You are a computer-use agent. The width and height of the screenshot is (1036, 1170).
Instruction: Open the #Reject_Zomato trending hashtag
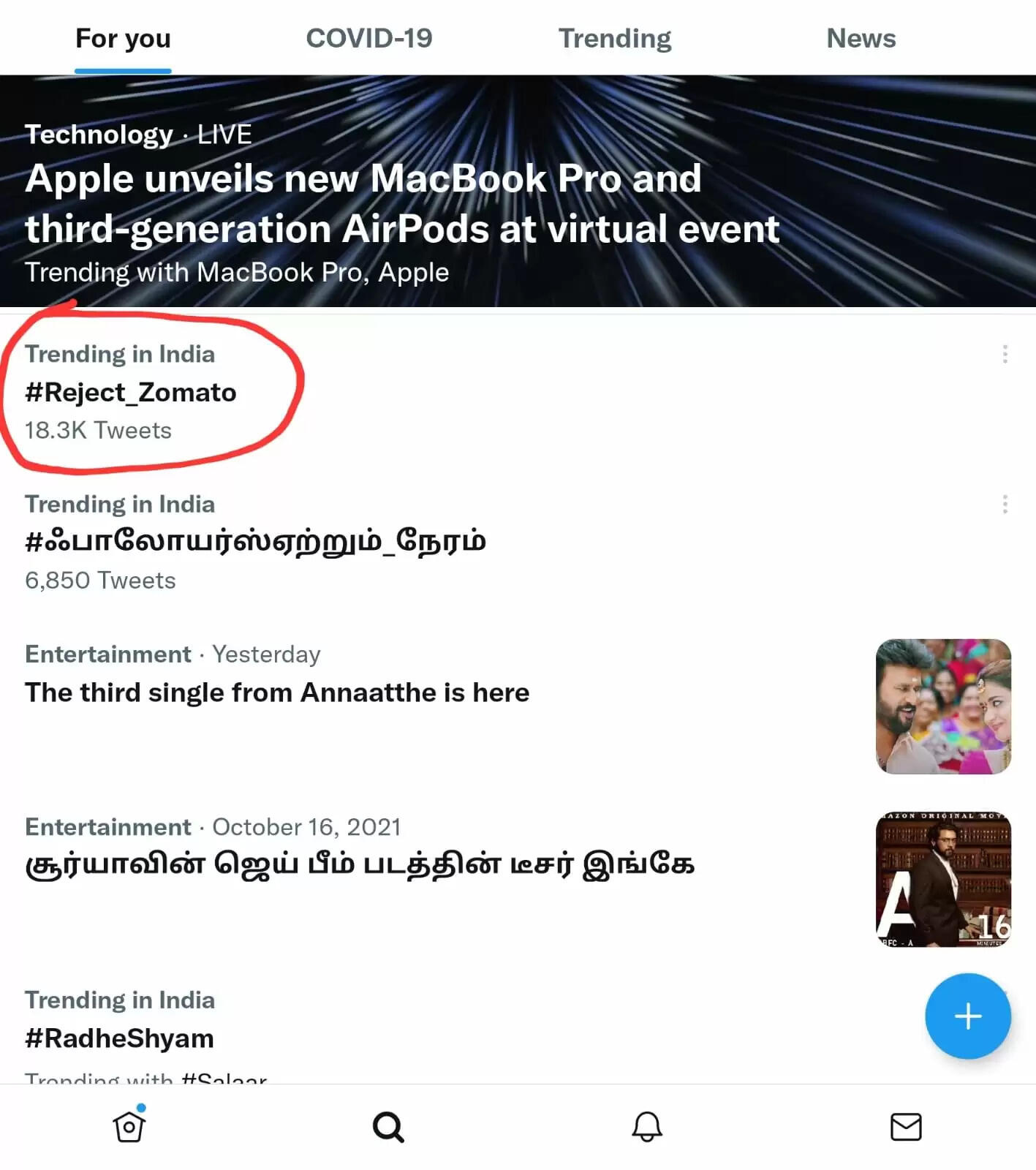[131, 393]
